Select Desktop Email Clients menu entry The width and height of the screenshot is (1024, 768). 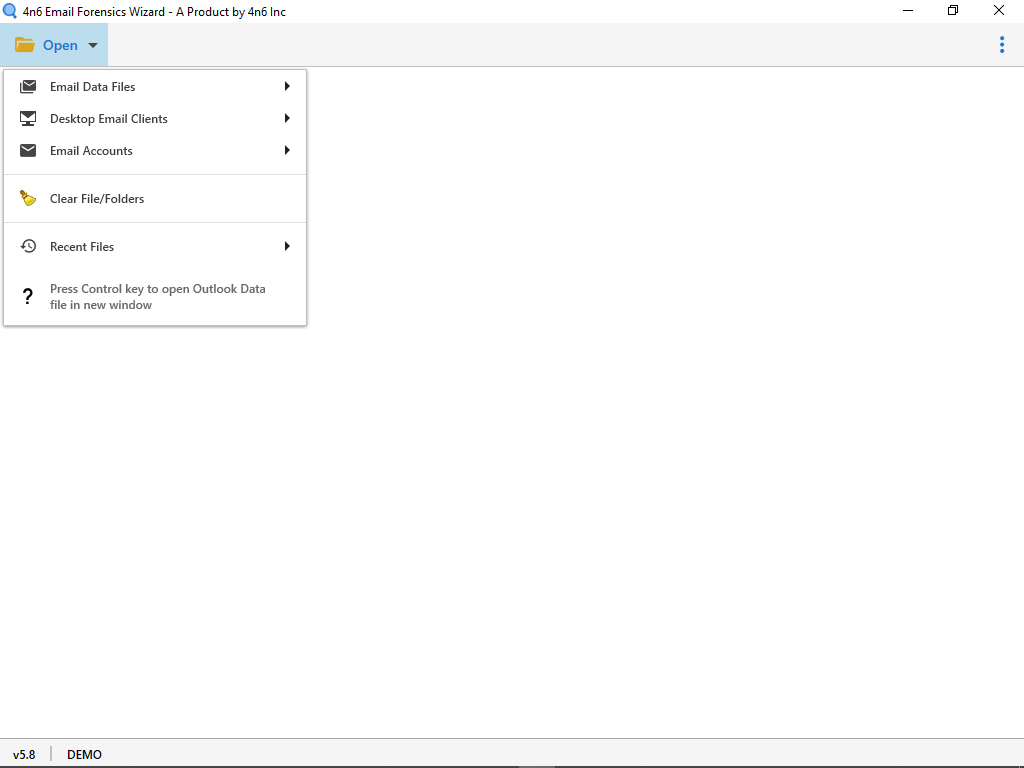click(155, 118)
